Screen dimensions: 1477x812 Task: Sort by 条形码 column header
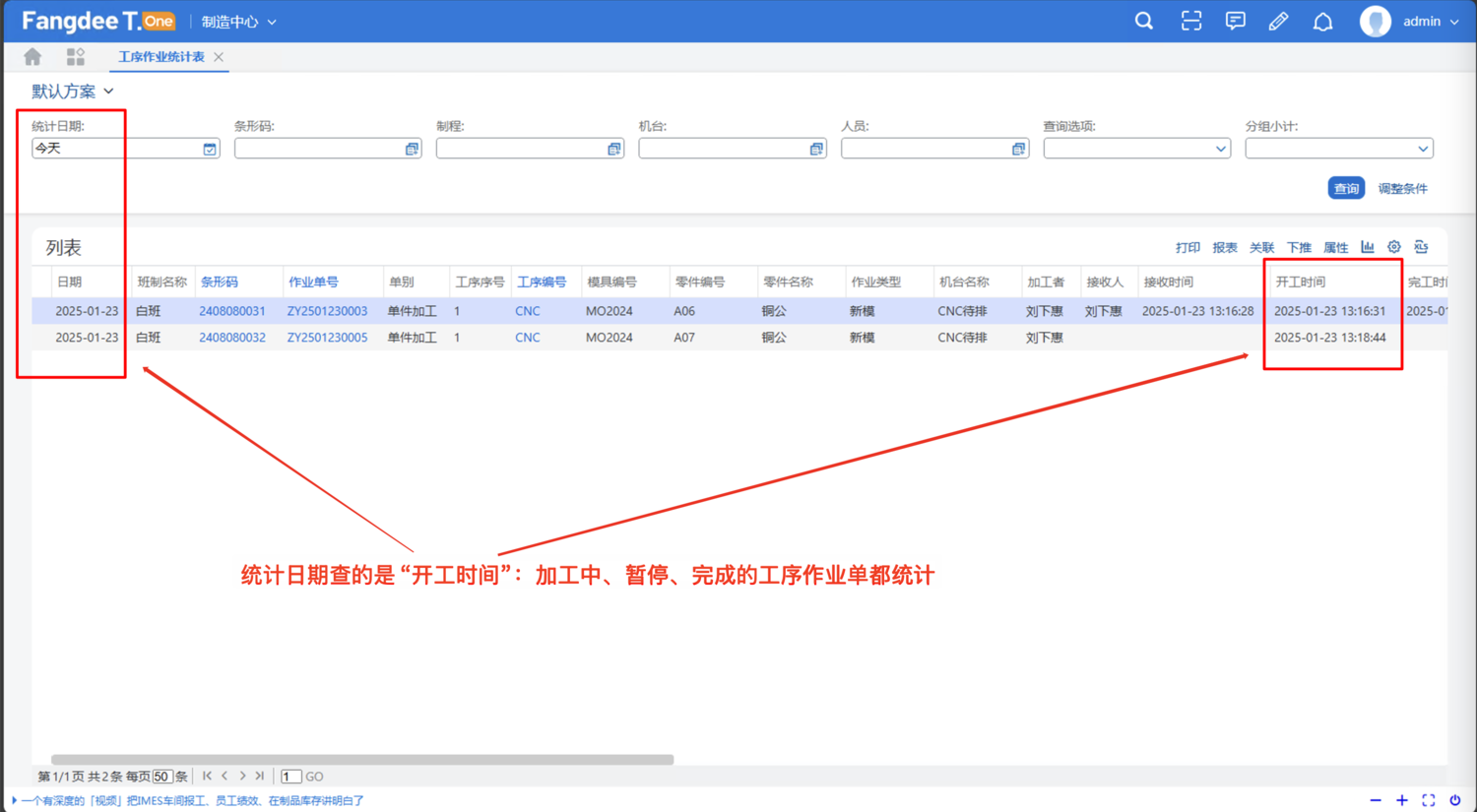tap(220, 282)
